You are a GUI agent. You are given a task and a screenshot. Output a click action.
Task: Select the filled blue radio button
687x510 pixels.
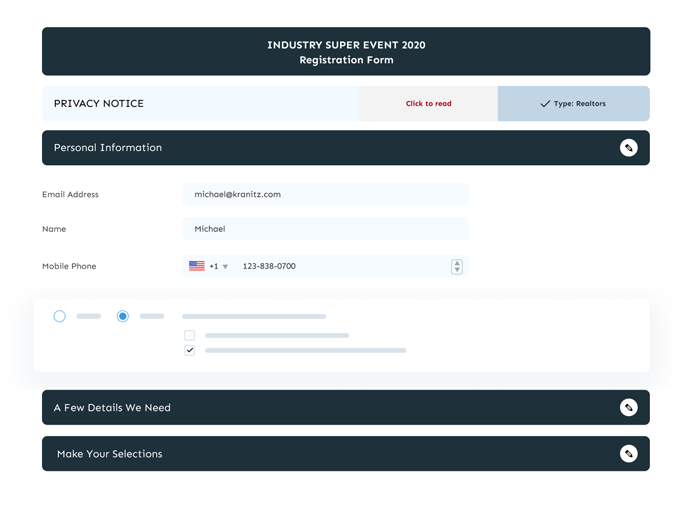[123, 316]
